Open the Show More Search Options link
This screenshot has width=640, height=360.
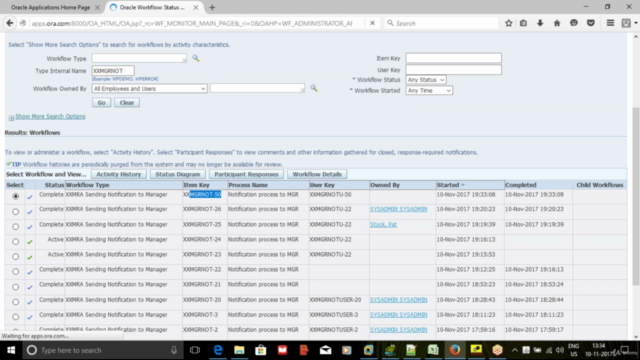coord(50,116)
